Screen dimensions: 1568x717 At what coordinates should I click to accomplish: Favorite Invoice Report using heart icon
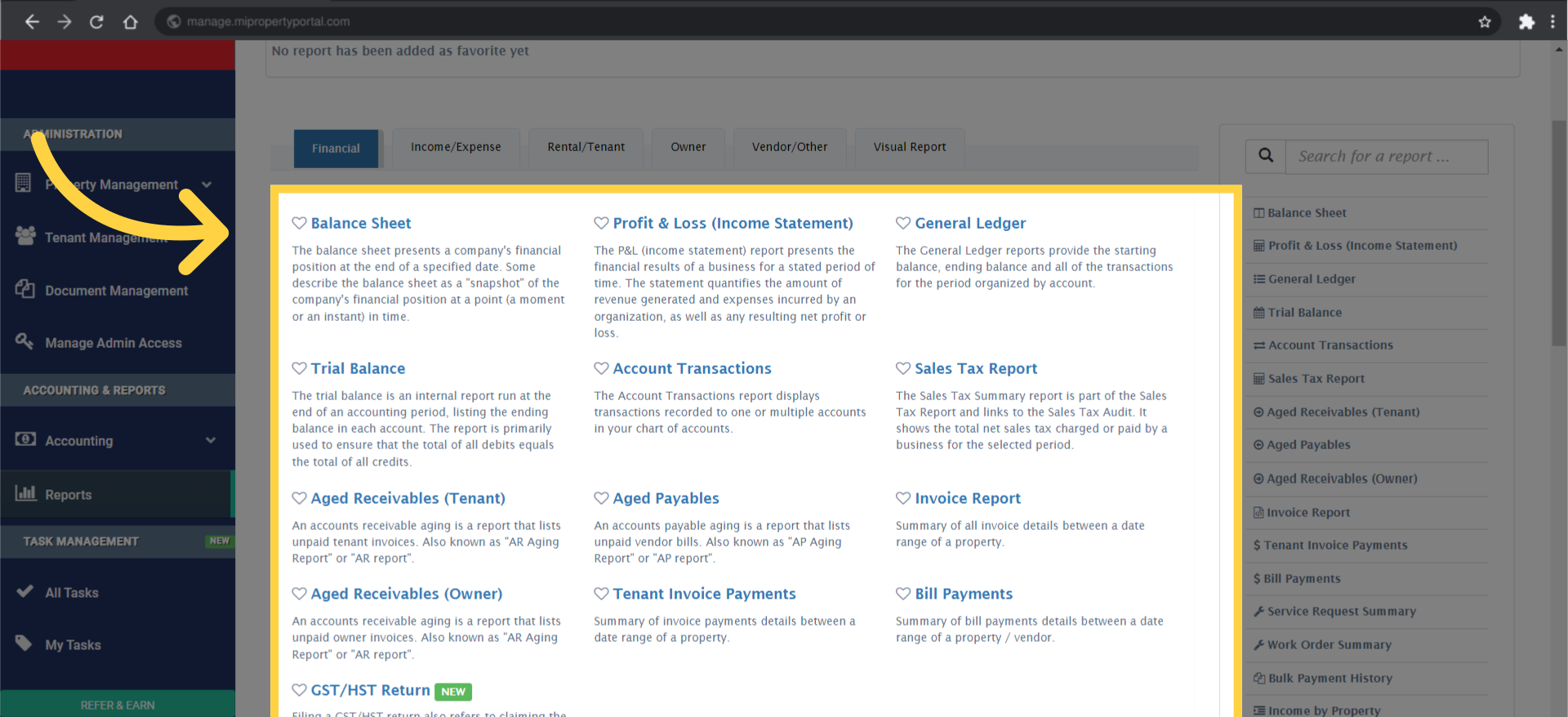903,498
